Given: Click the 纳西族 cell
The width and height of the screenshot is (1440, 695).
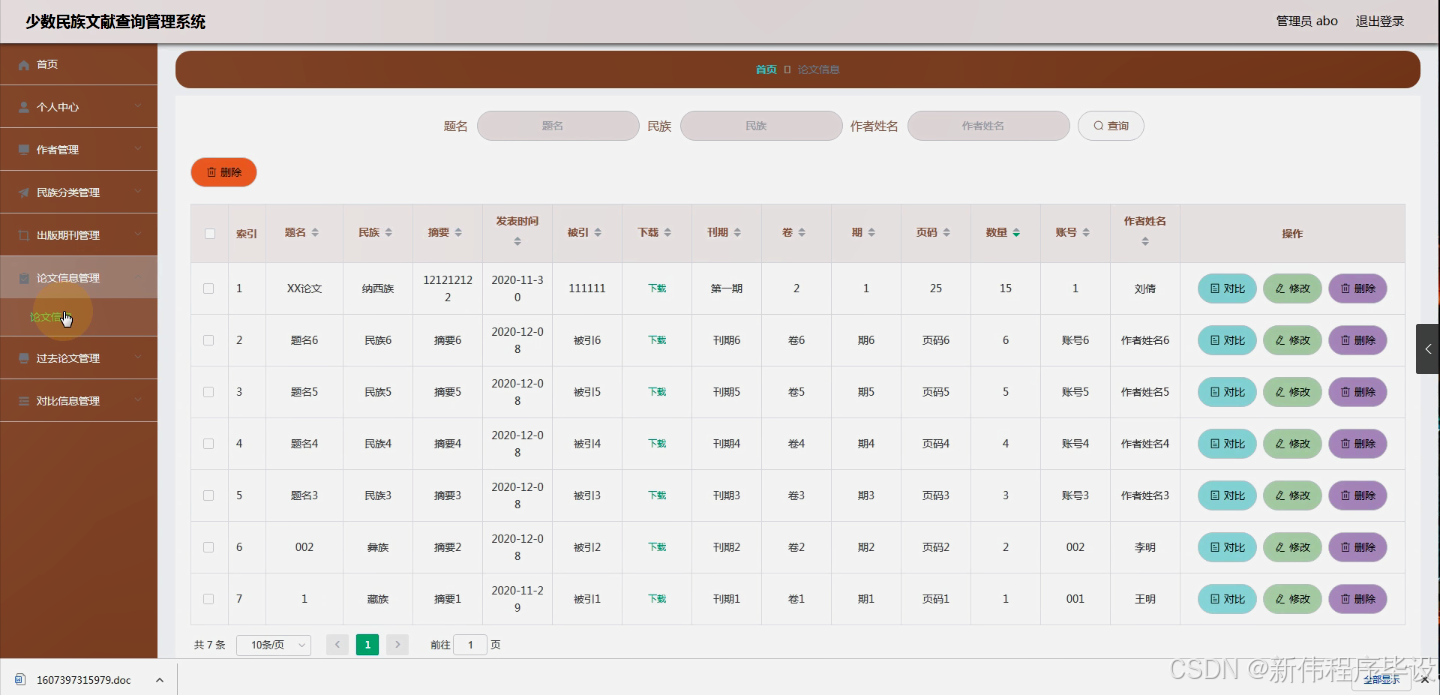Looking at the screenshot, I should [x=378, y=288].
